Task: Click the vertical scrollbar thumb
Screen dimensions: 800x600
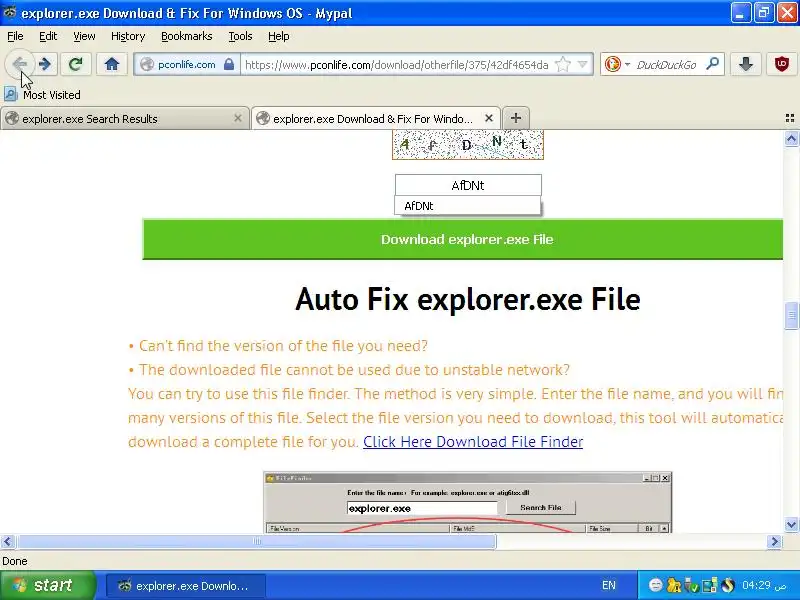Action: click(791, 315)
